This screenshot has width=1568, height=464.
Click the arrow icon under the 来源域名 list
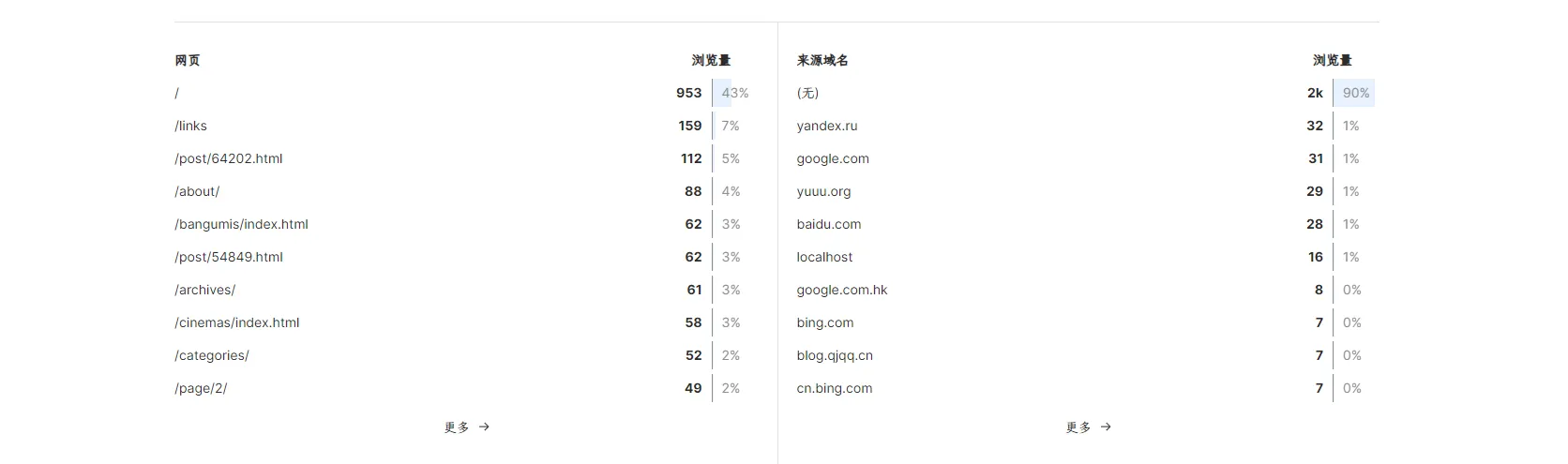1107,427
